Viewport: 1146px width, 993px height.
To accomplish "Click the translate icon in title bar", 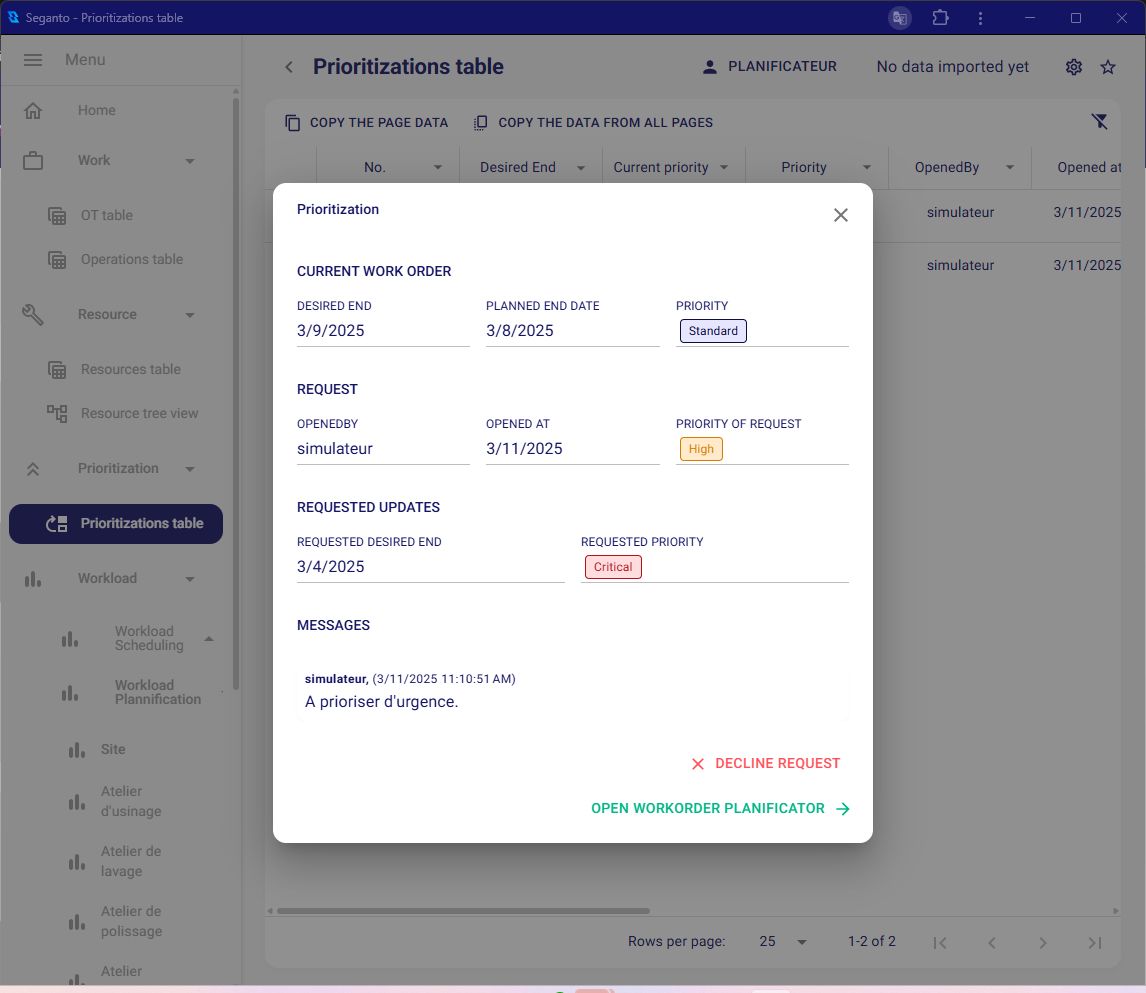I will pyautogui.click(x=900, y=18).
